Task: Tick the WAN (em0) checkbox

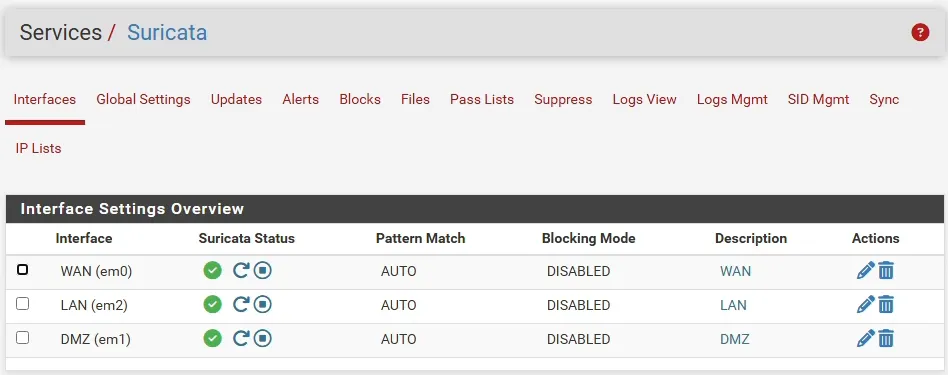Action: click(22, 269)
